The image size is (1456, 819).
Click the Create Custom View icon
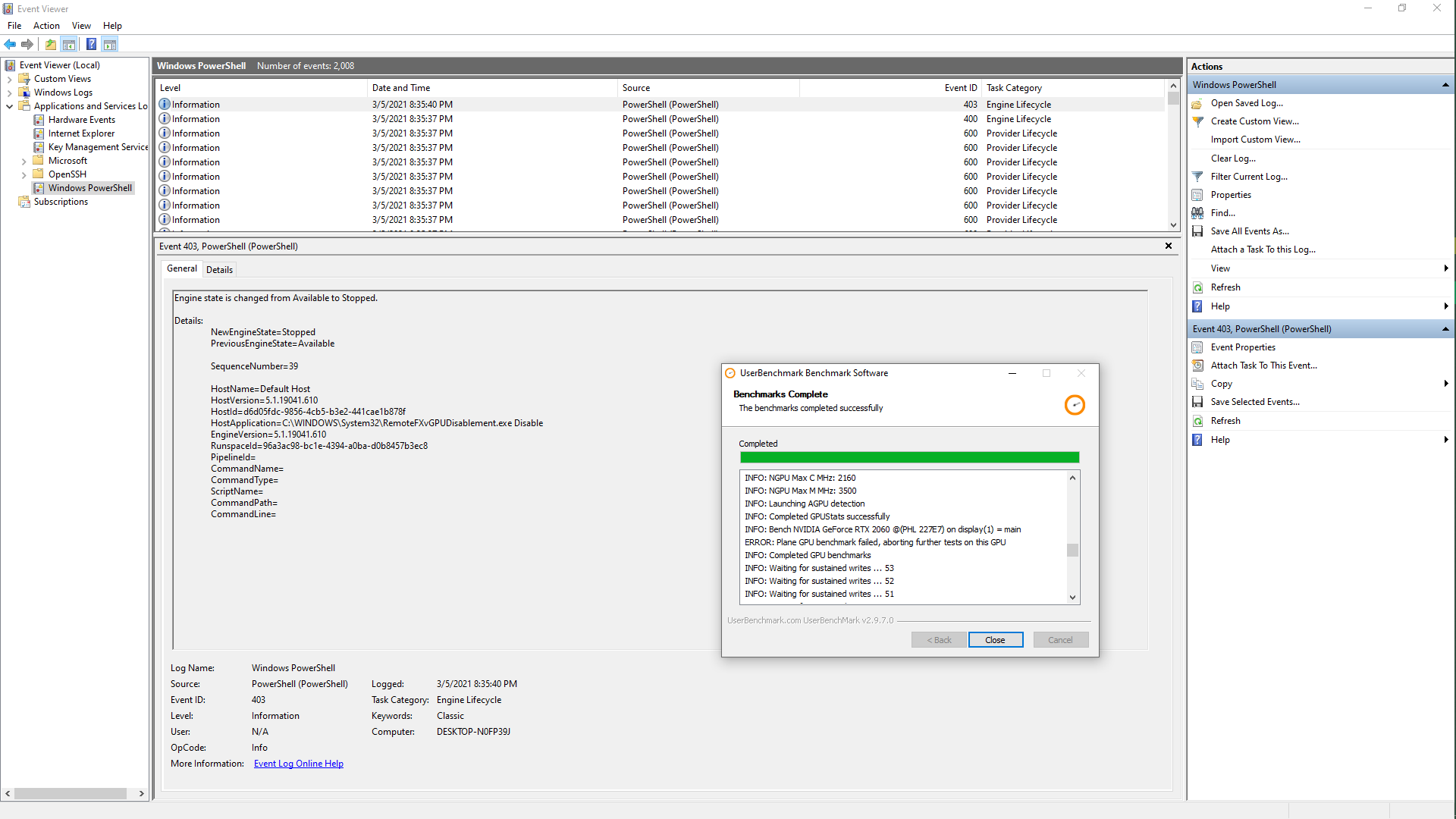pos(1197,121)
